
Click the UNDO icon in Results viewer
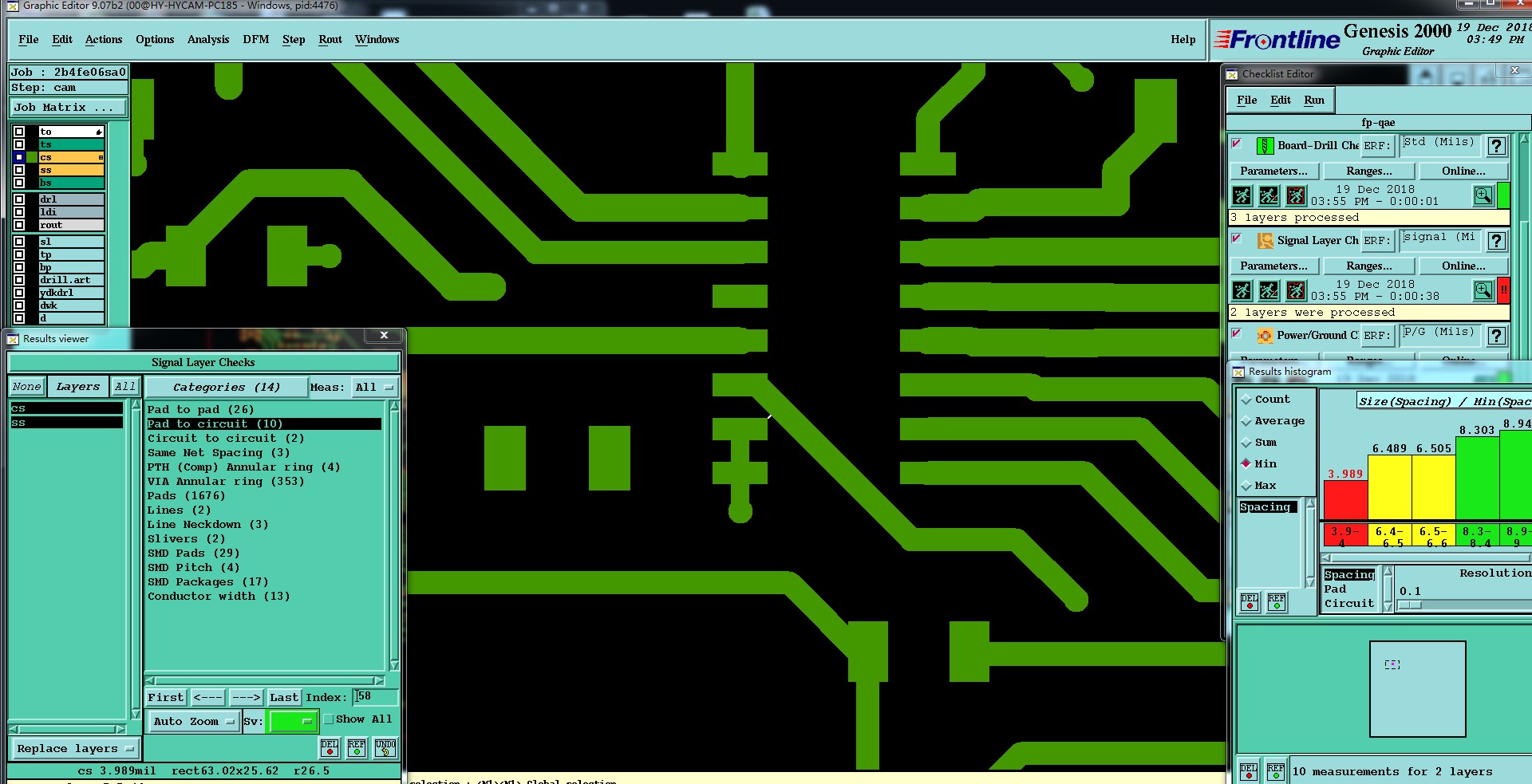385,747
